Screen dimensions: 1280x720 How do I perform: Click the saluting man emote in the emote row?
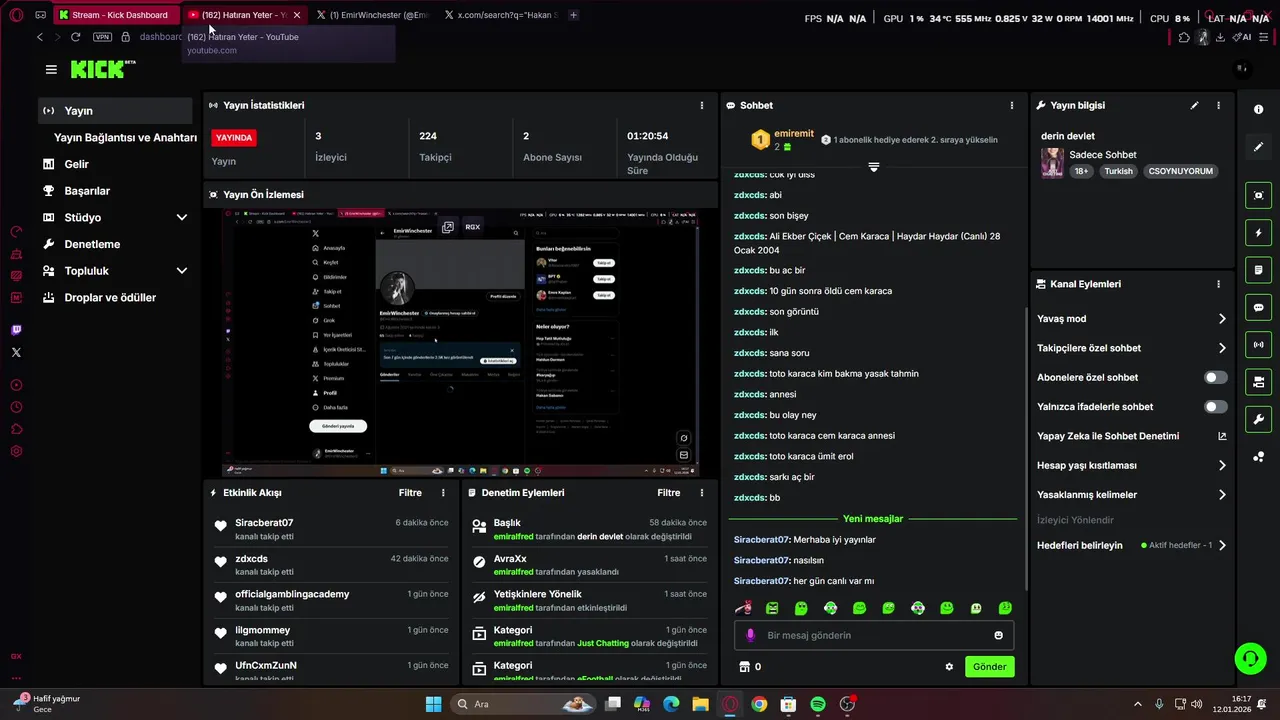[743, 608]
